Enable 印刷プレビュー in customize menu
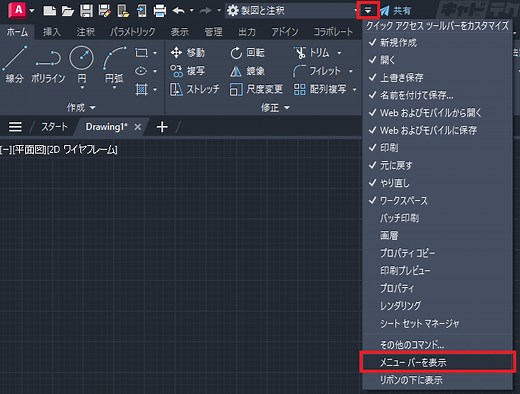Screen dimensions: 520x394 (x=437, y=270)
